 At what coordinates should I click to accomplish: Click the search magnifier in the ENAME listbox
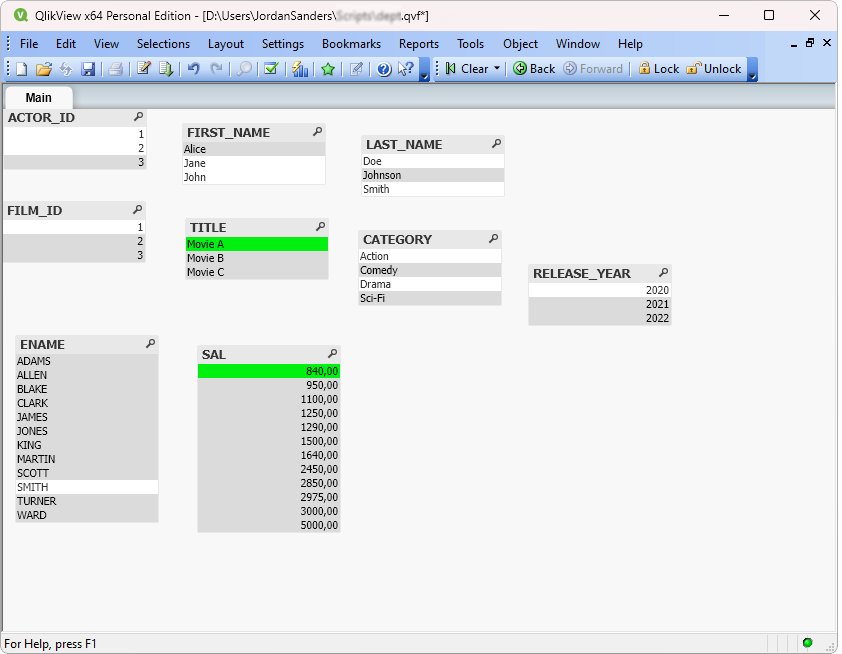(151, 344)
